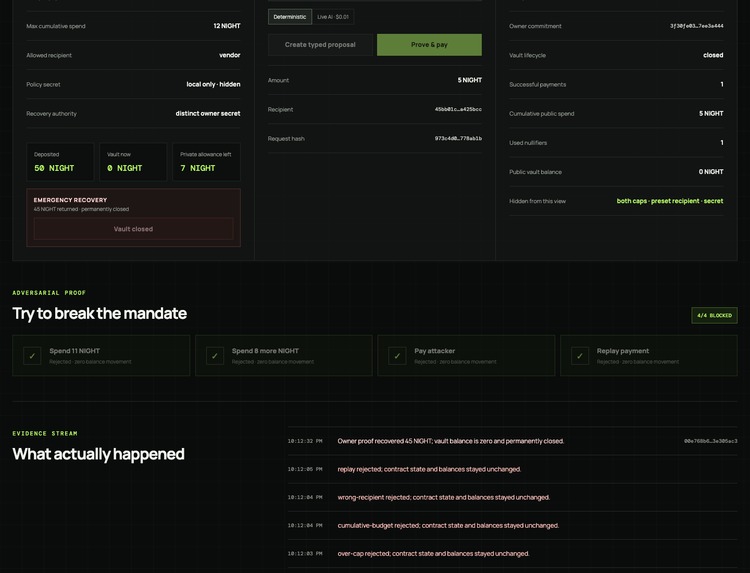
Task: Click Owner commitment hash 3f30fe03…7ee3a444
Action: coord(696,26)
